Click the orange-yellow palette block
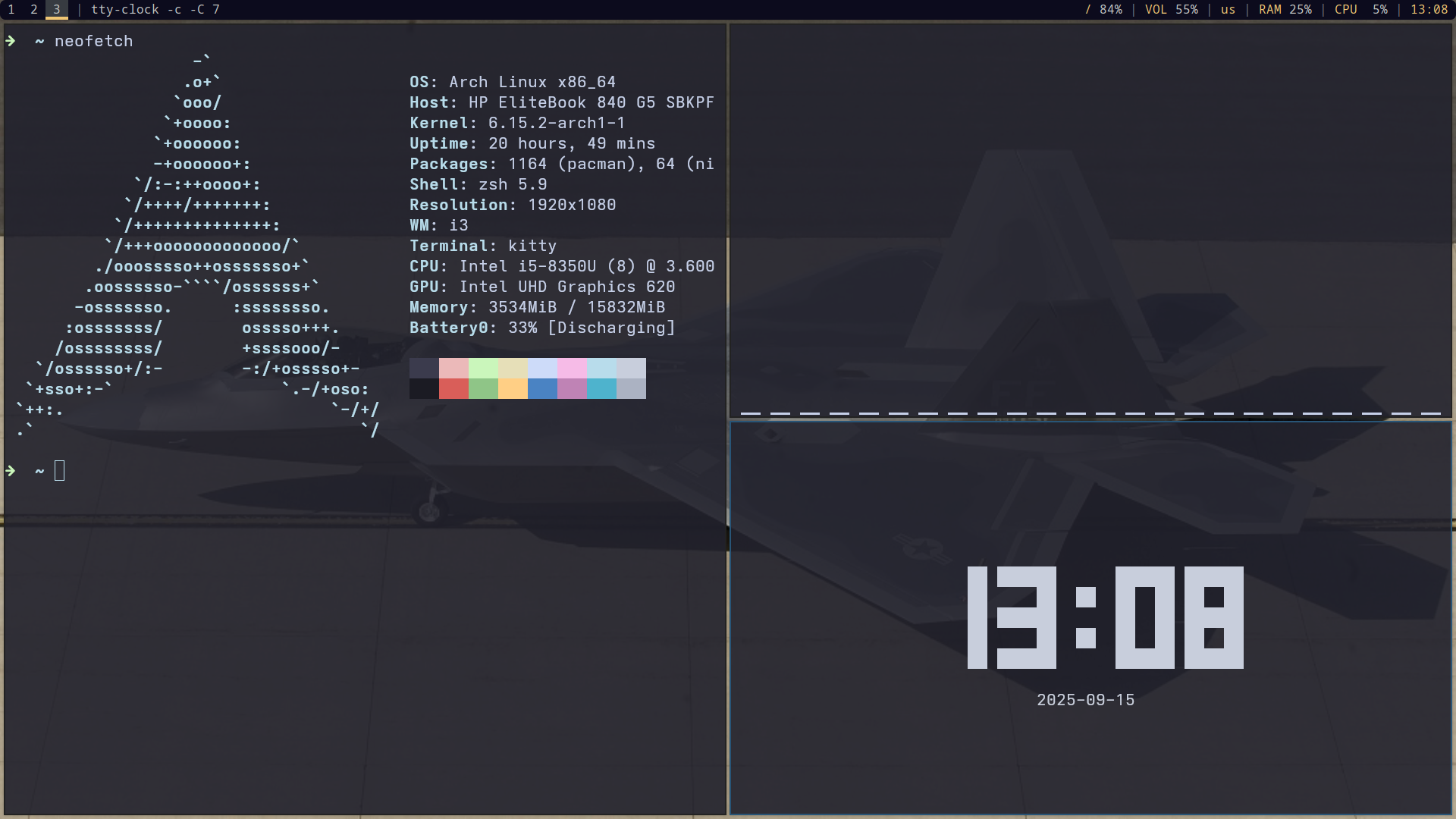1456x819 pixels. 513,388
